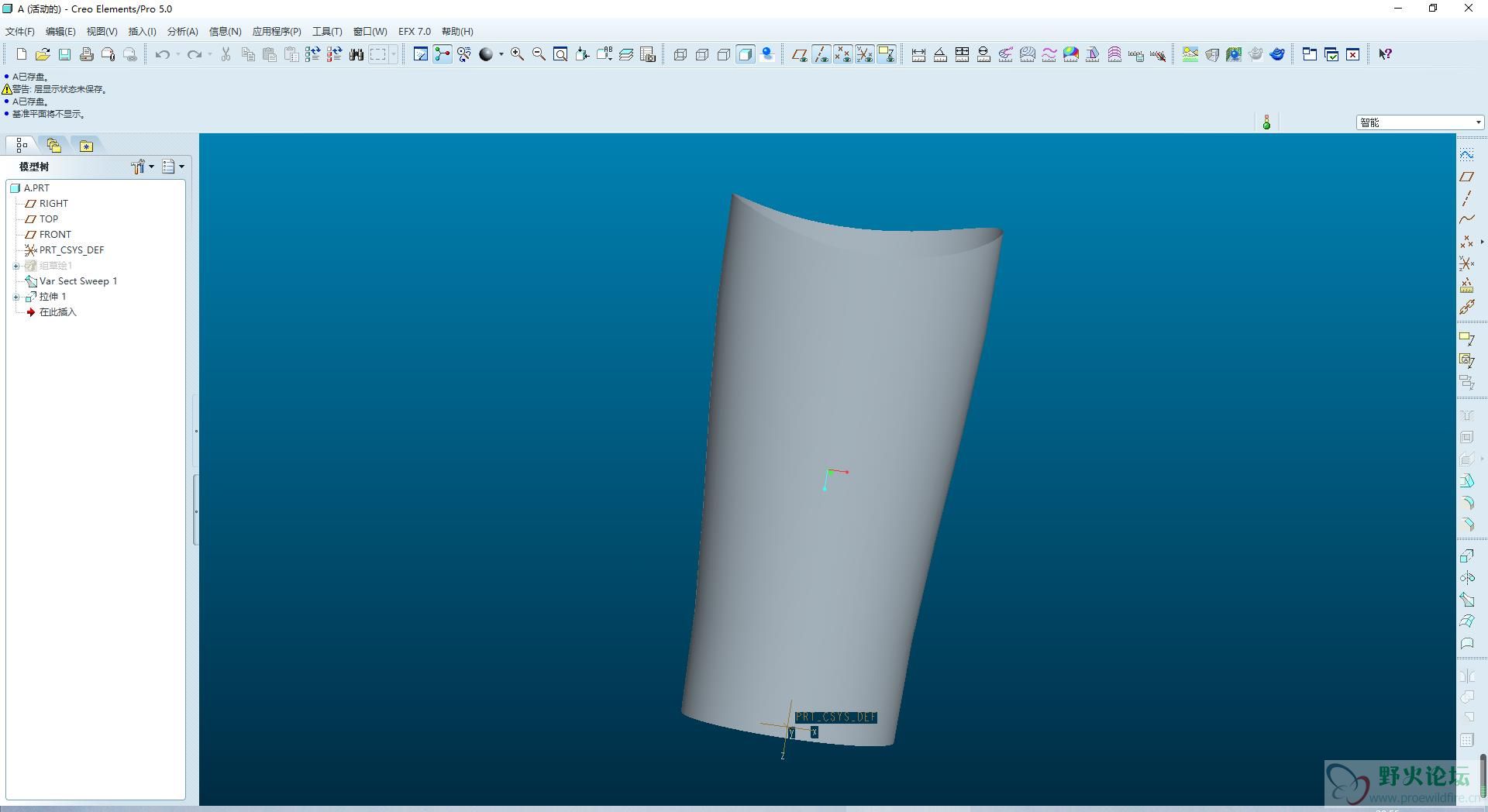This screenshot has width=1488, height=812.
Task: Toggle spin center display
Action: 443,54
